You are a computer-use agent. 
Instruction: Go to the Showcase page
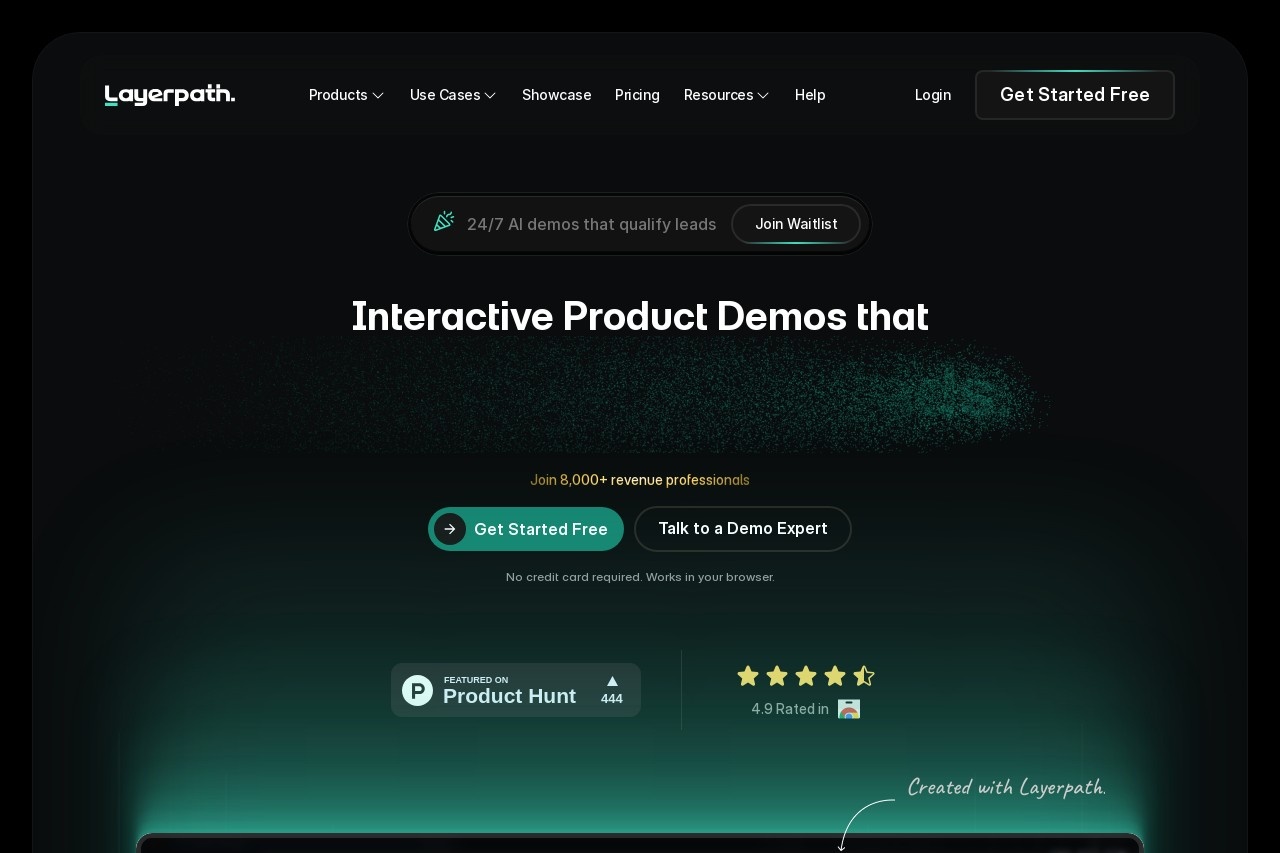557,95
